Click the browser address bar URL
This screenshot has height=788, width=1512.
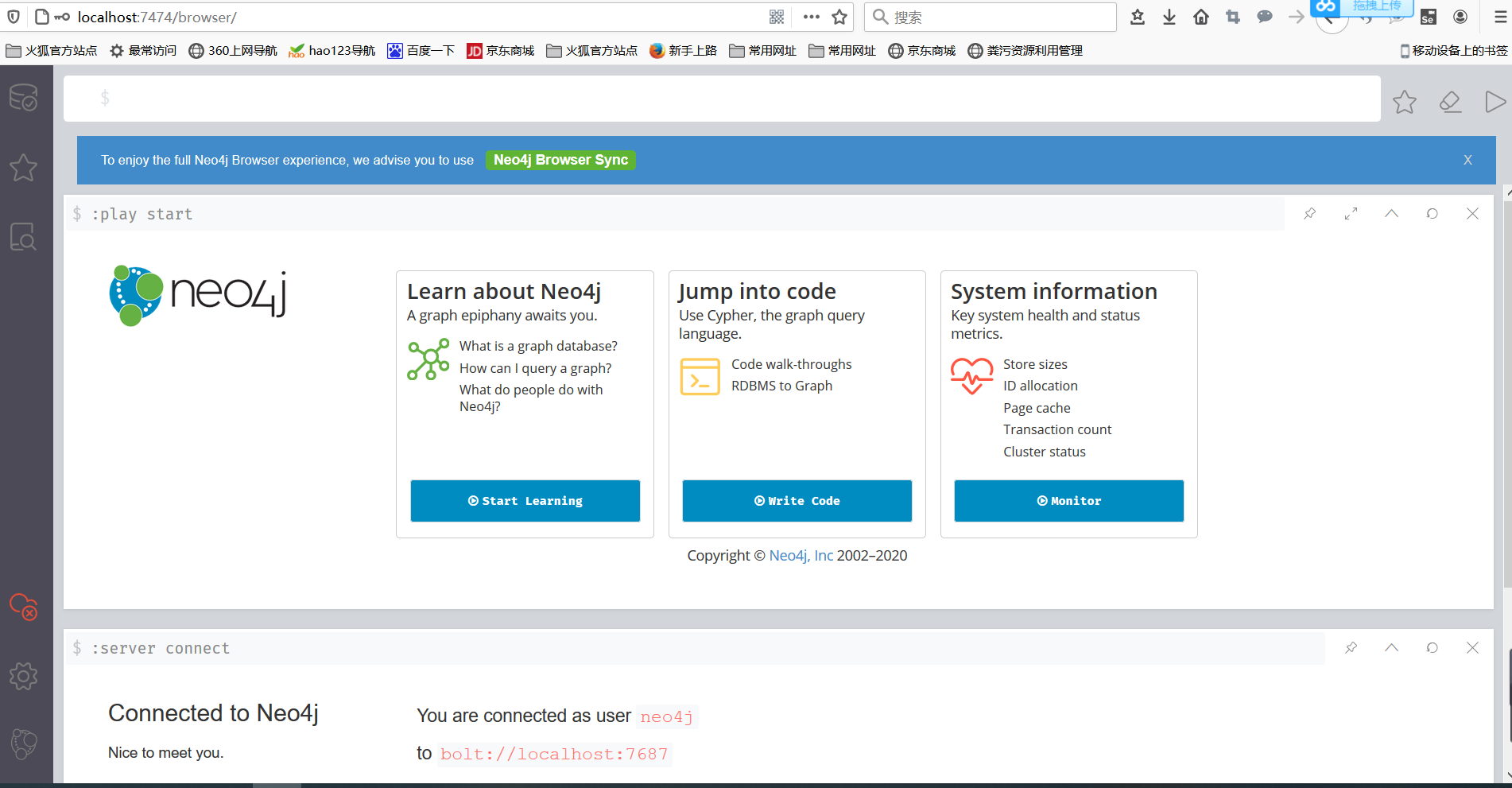click(x=157, y=17)
